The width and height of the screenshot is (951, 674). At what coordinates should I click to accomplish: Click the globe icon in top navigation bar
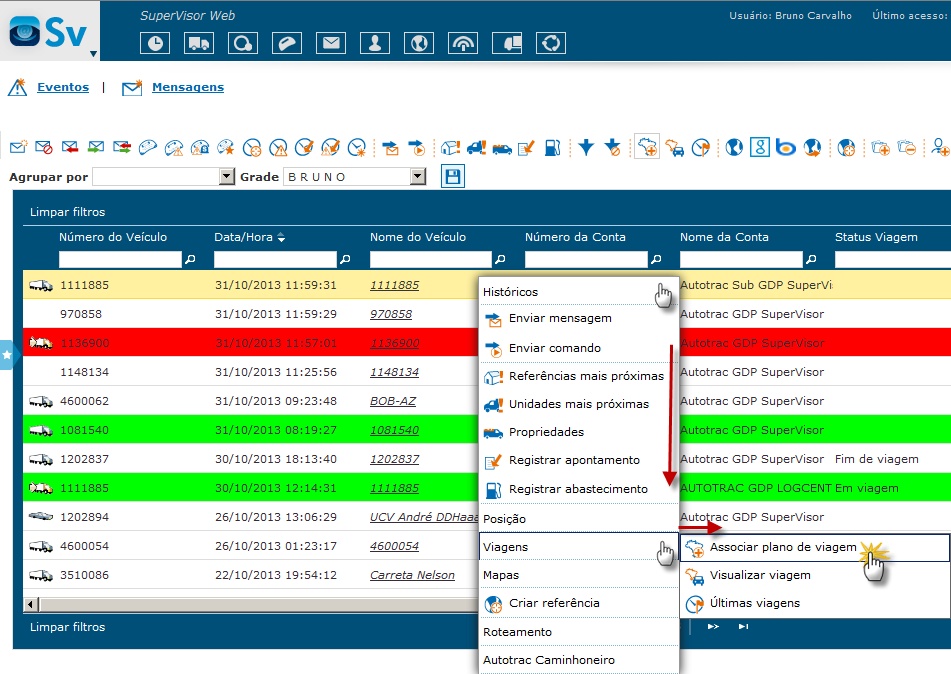(x=419, y=43)
